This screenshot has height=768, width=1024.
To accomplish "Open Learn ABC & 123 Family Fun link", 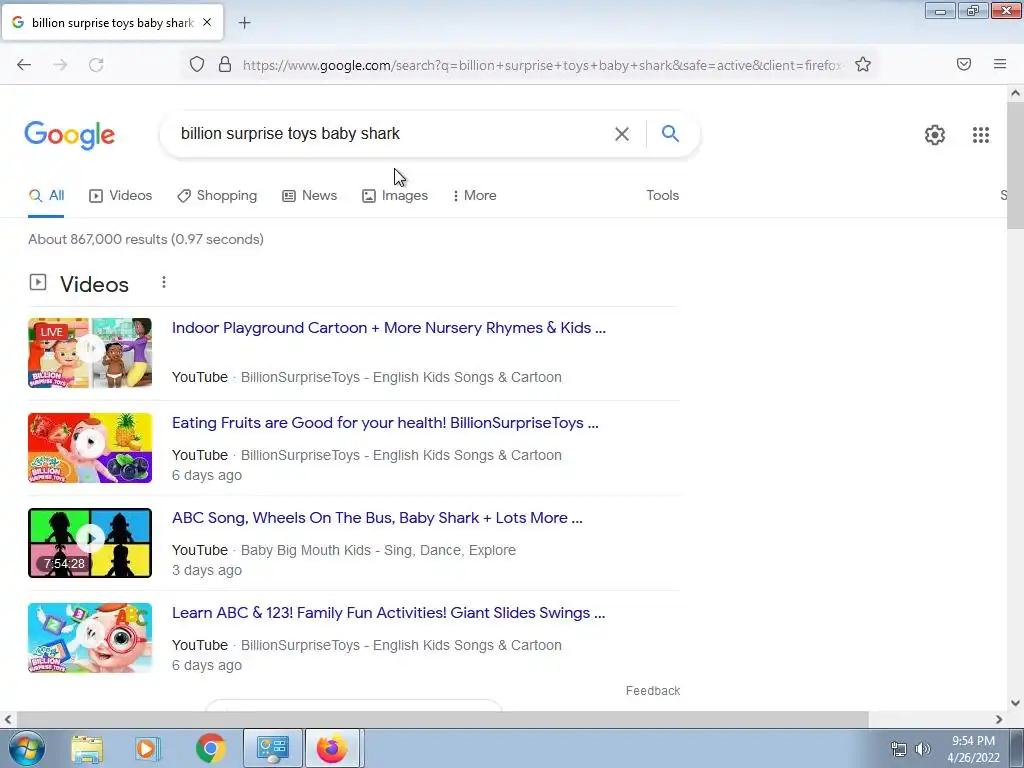I will [x=389, y=613].
